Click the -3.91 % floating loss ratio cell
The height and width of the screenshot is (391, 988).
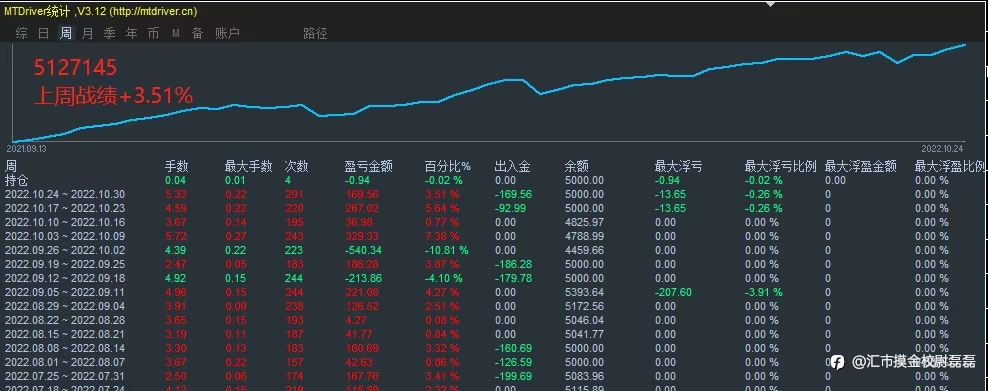click(x=764, y=292)
